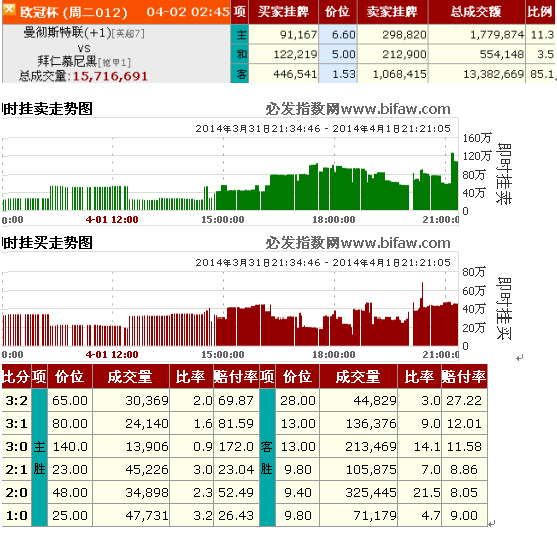This screenshot has width=557, height=533.
Task: Click the 18:00:00 label on buy chart
Action: pos(334,355)
